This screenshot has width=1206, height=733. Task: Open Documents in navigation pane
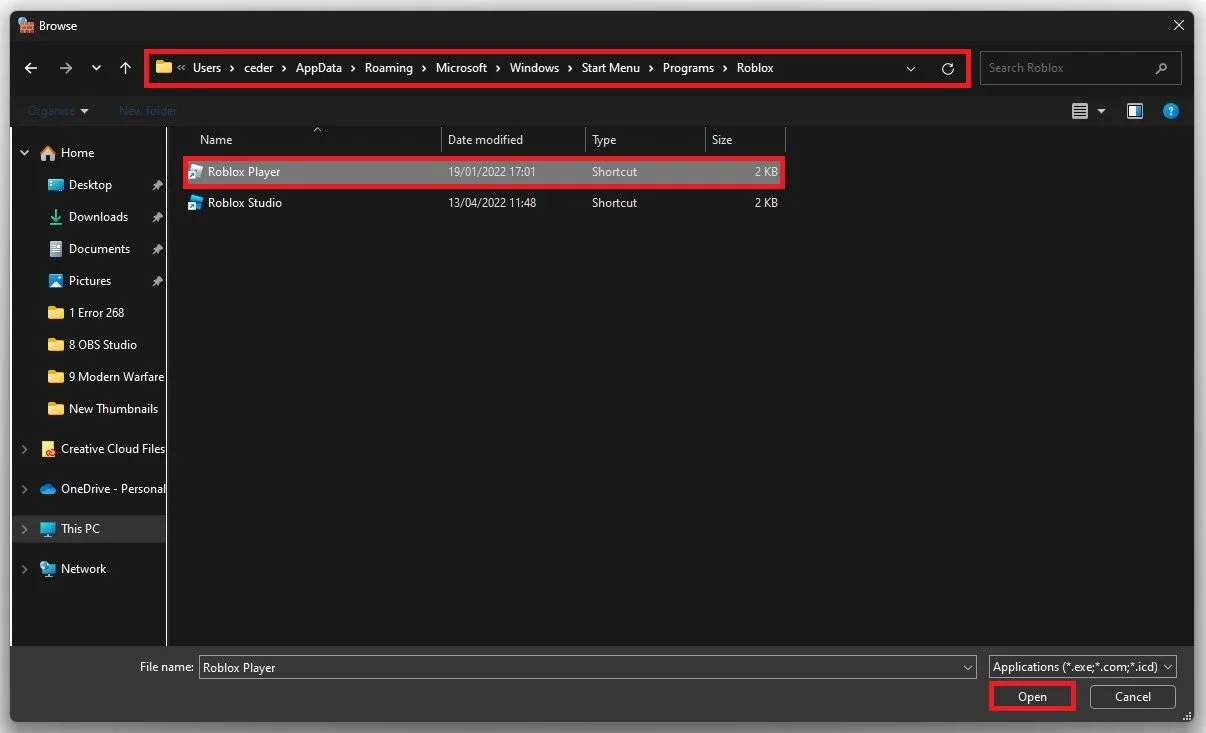pyautogui.click(x=99, y=249)
